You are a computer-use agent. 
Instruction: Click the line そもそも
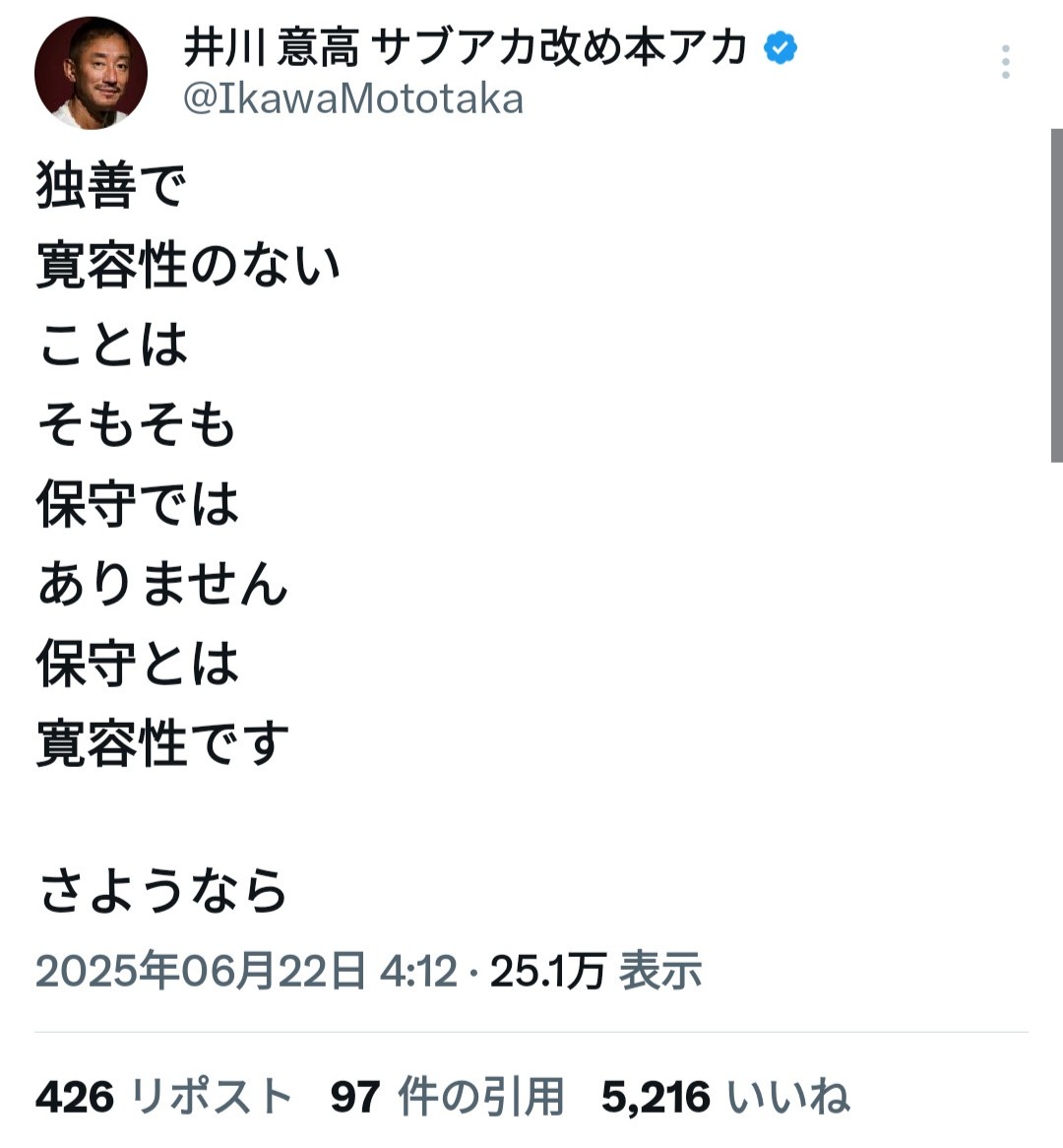[x=137, y=424]
